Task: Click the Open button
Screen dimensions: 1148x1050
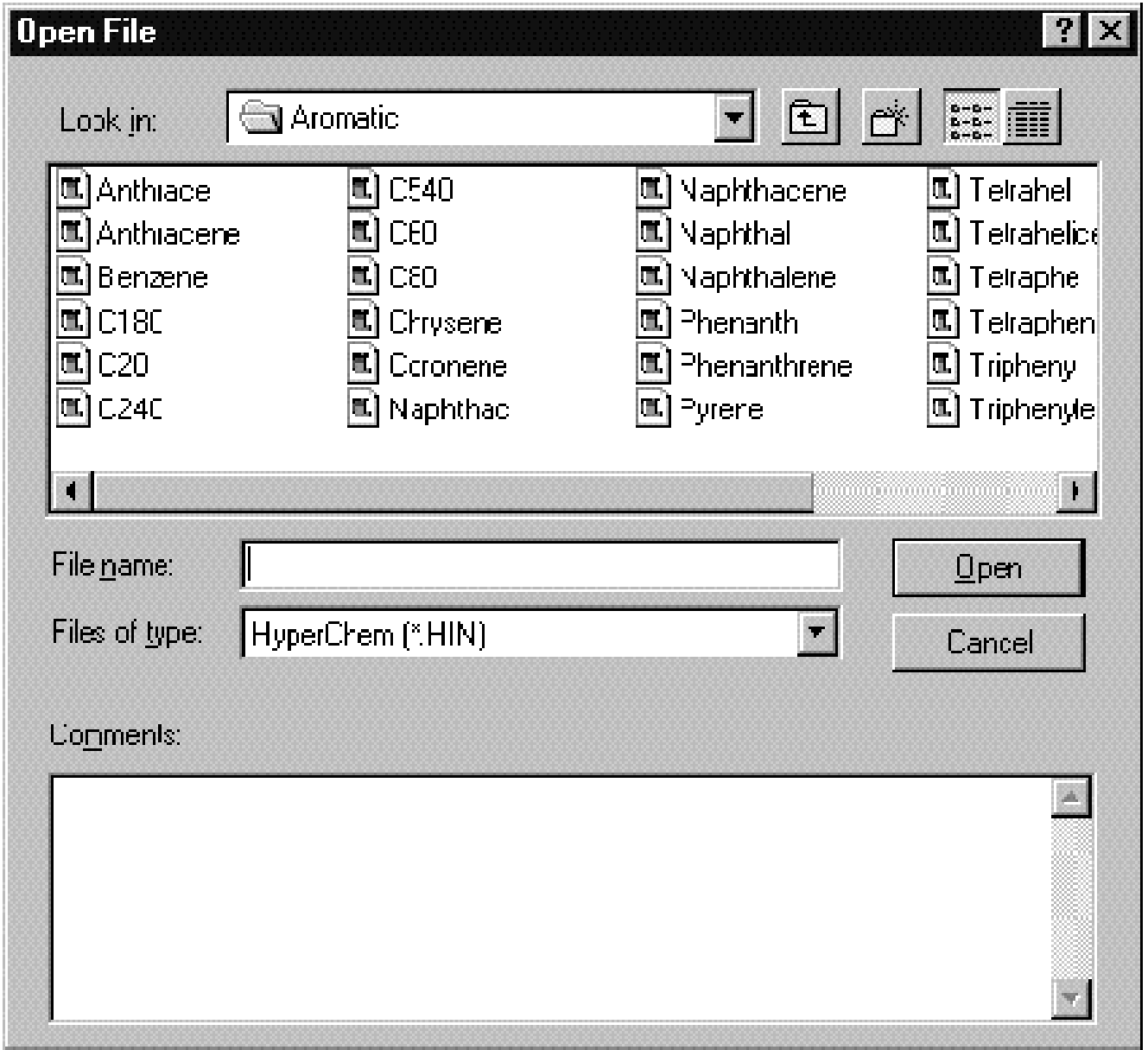Action: point(987,568)
